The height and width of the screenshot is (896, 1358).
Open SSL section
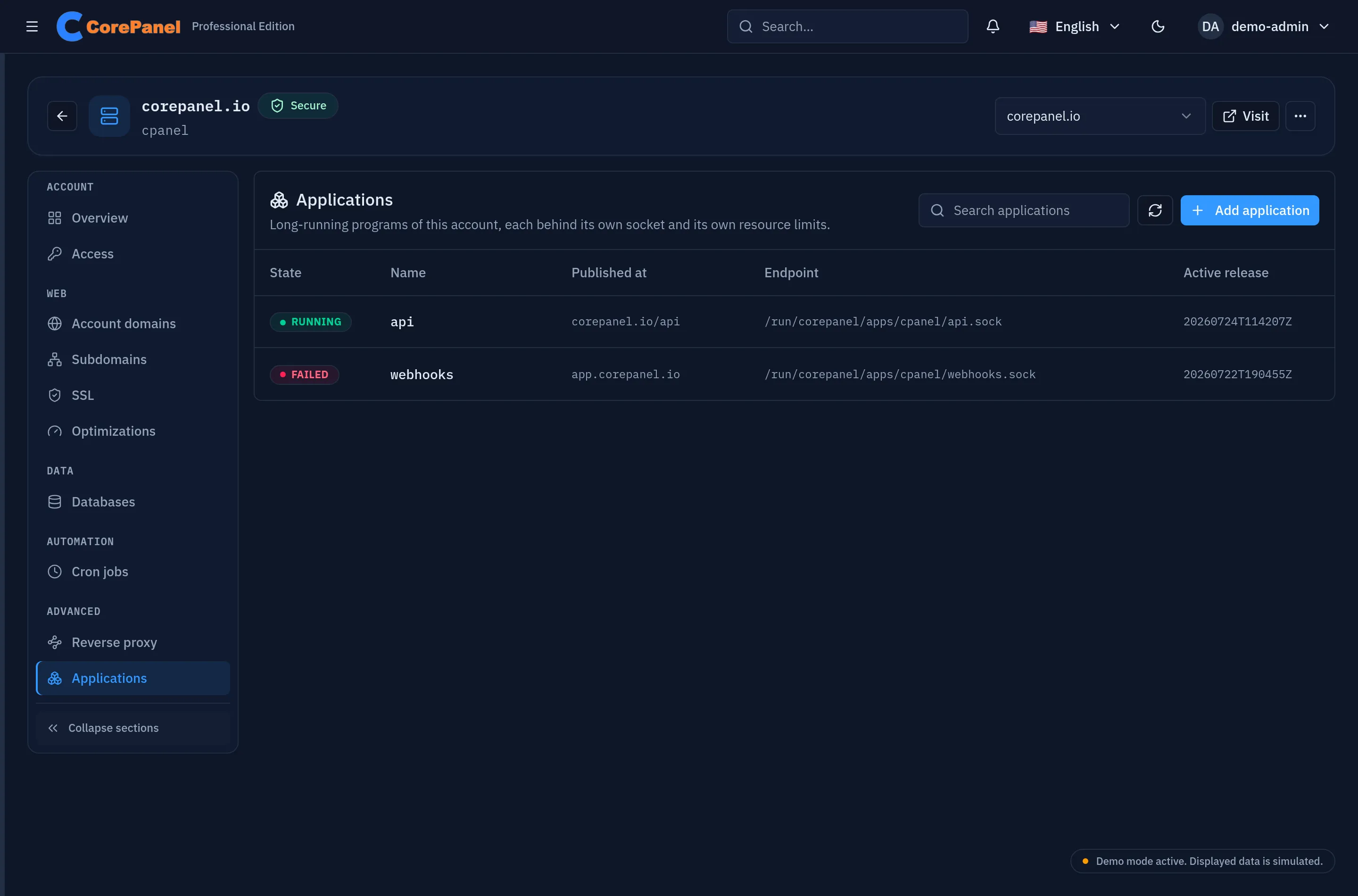coord(132,396)
